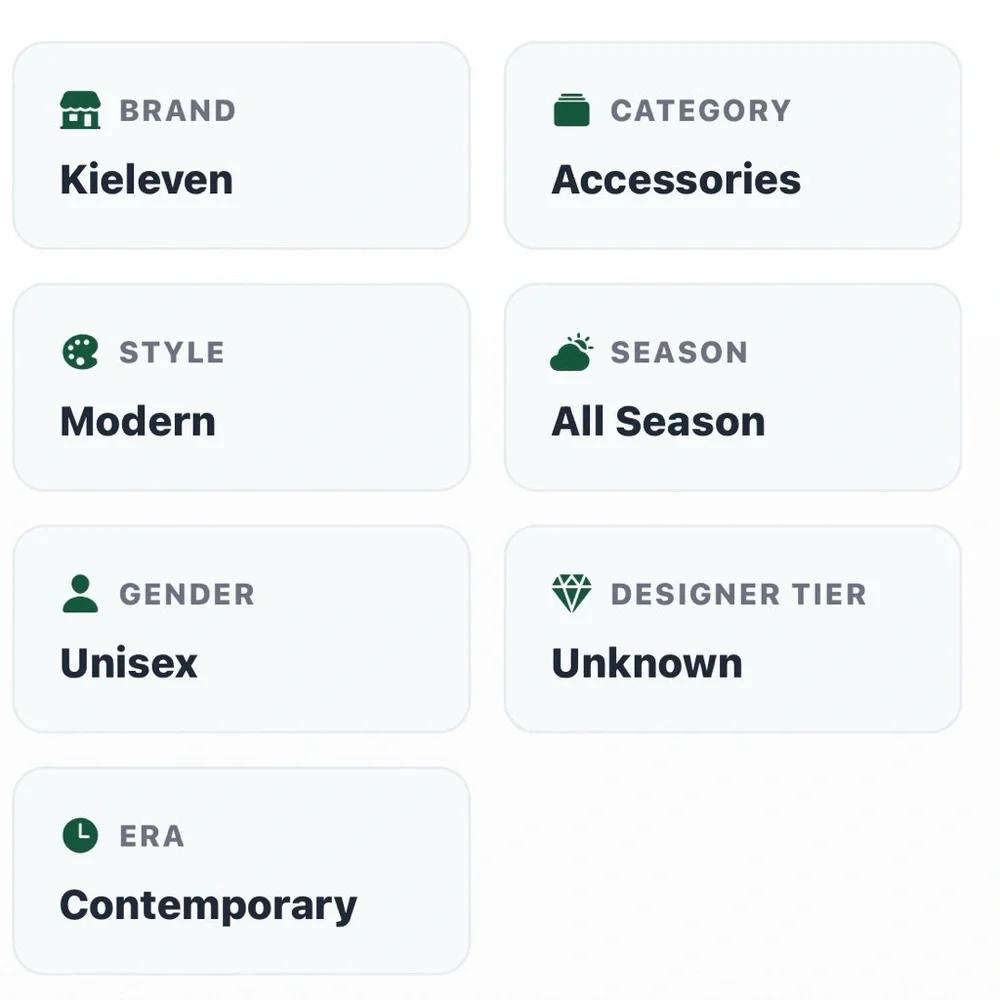Click the stacked box Category icon
The height and width of the screenshot is (1000, 1000).
(x=571, y=110)
